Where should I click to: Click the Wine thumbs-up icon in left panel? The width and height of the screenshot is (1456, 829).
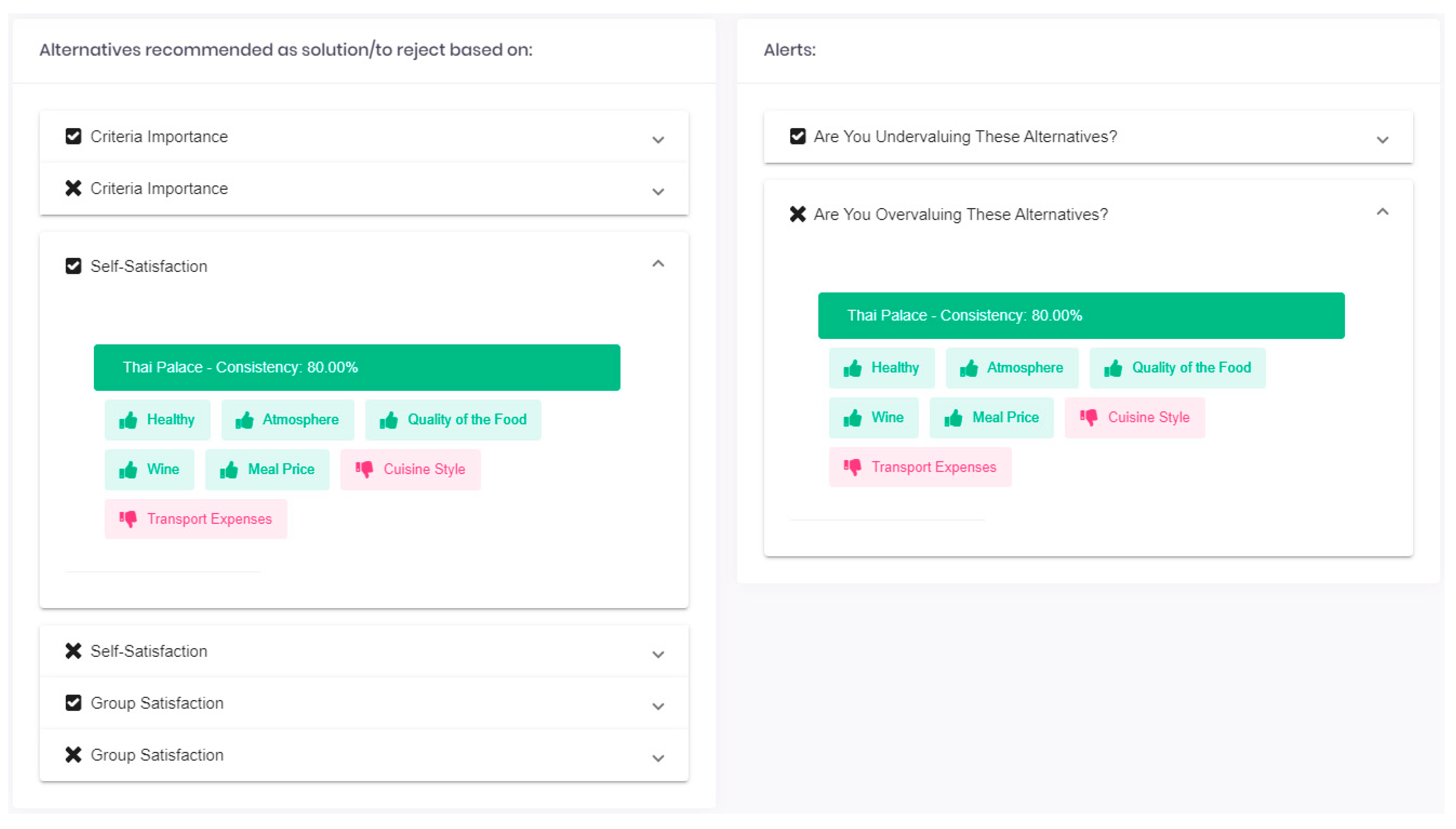click(x=128, y=470)
